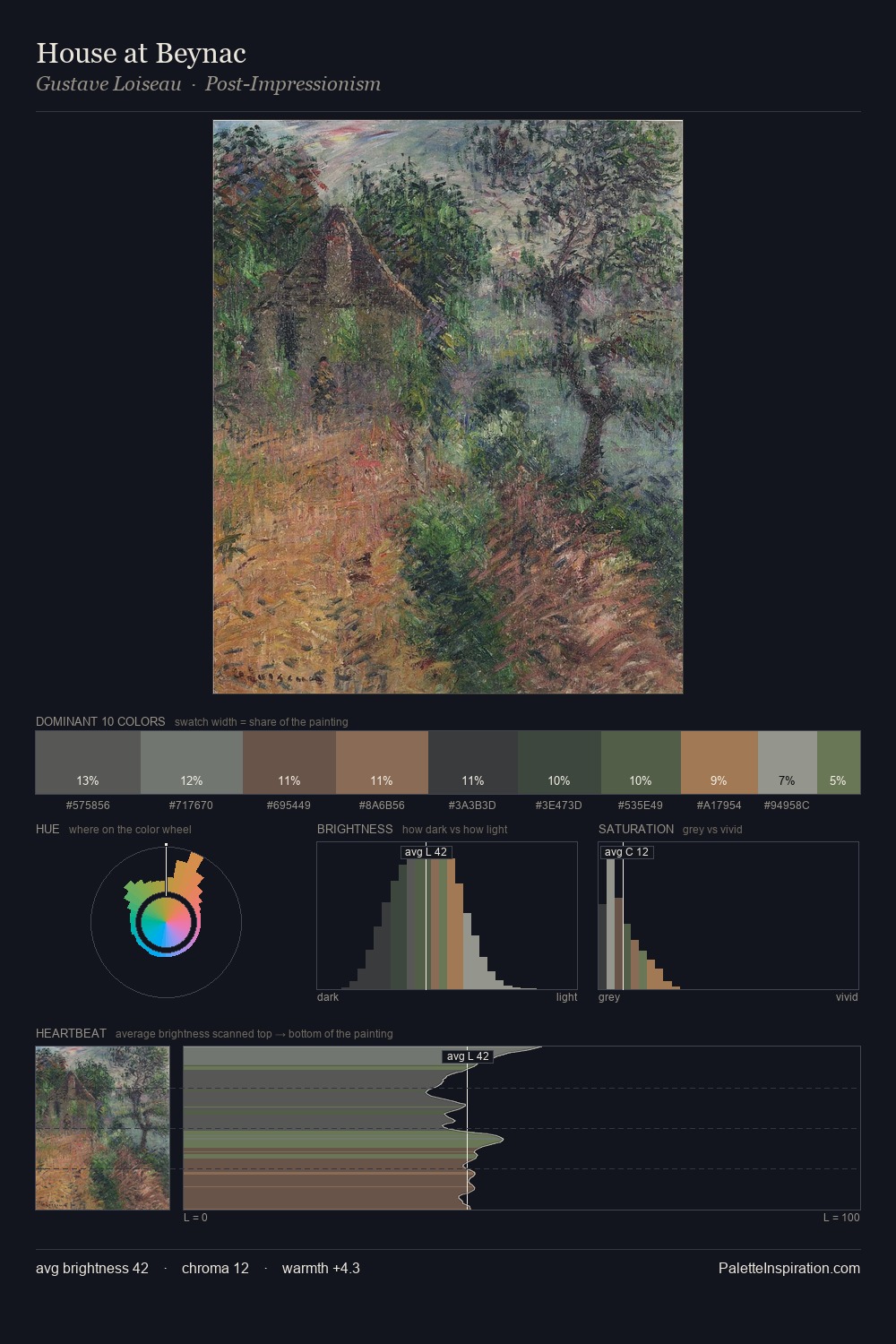Click the hex code #717670

(x=191, y=806)
